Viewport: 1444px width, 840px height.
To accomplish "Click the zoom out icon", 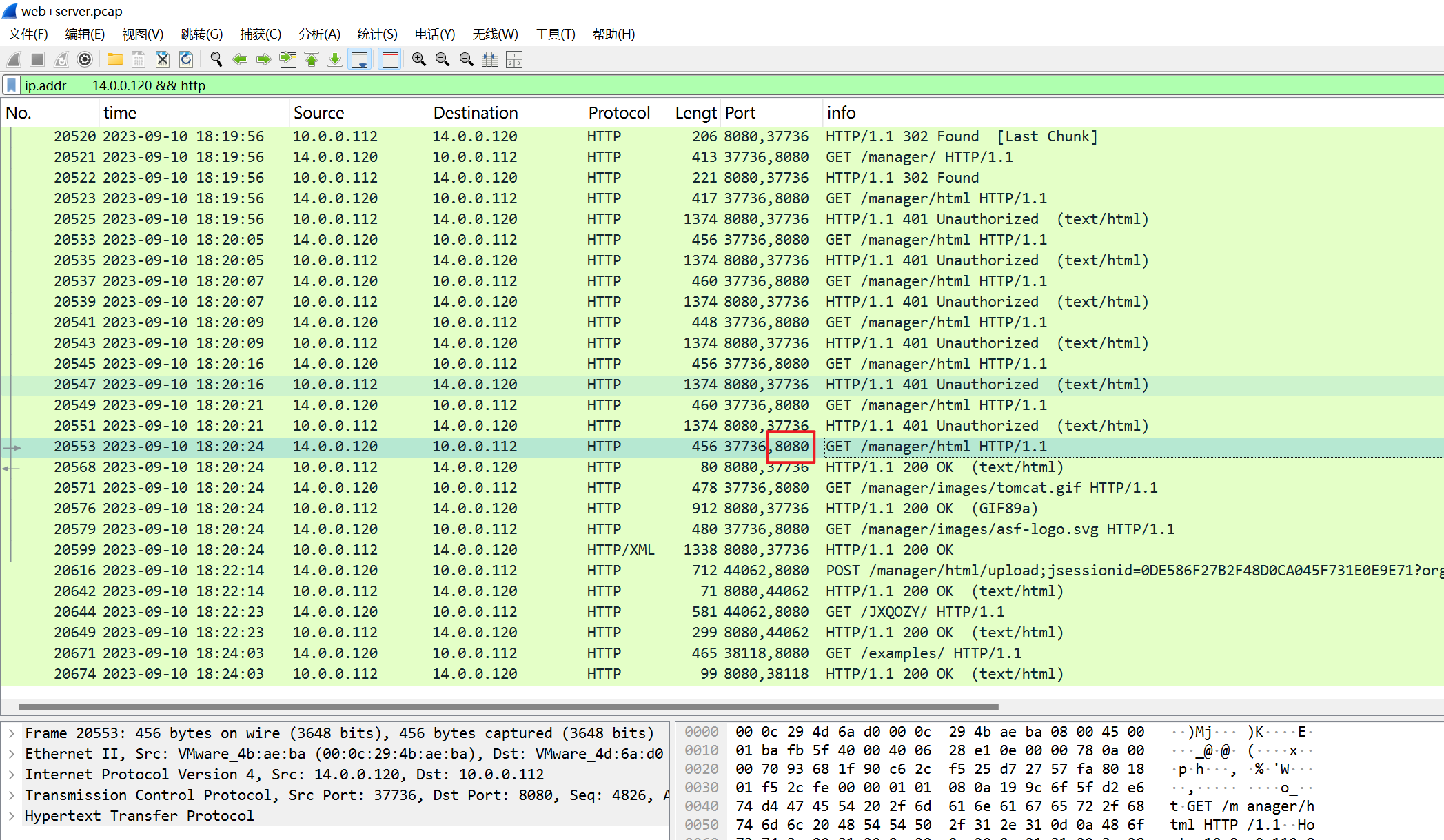I will tap(443, 59).
